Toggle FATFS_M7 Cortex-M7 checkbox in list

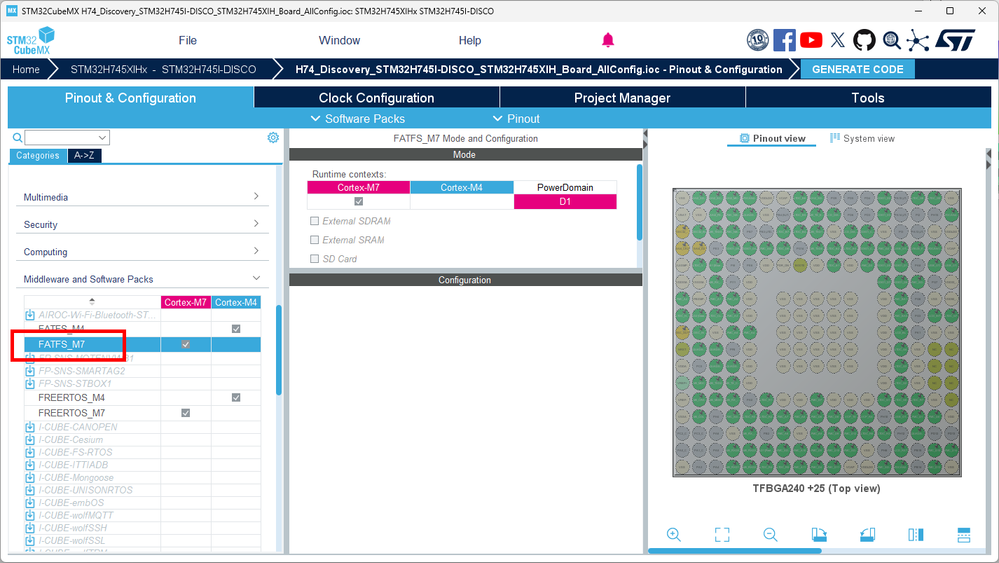coord(185,344)
